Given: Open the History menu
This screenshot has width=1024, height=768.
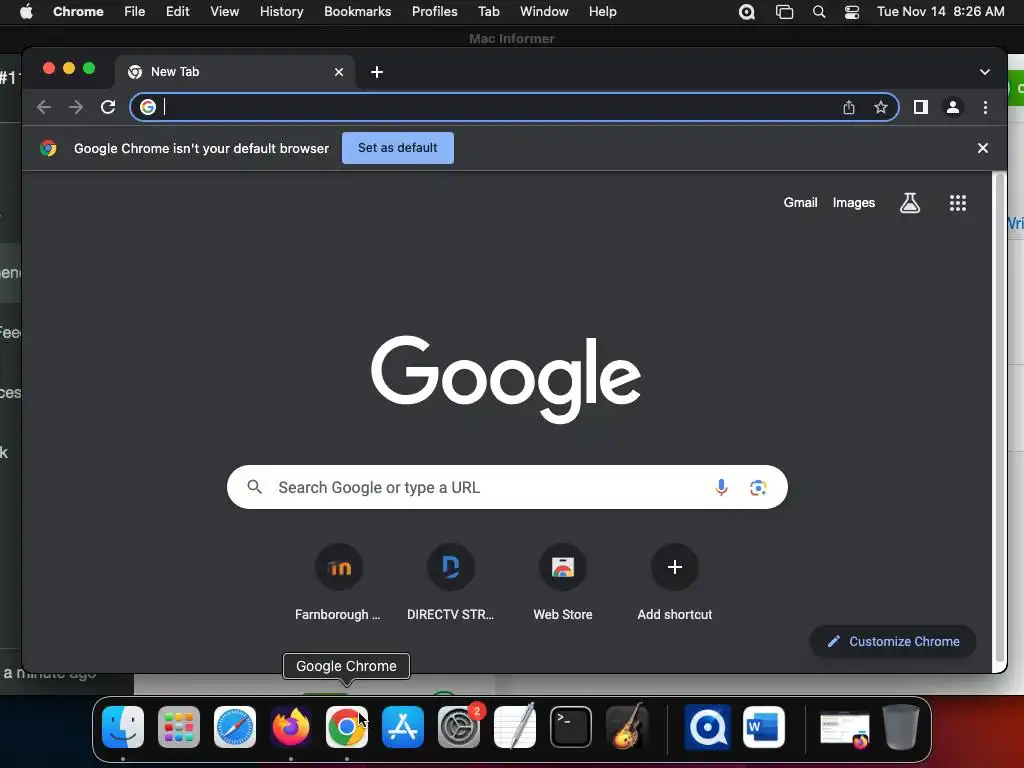Looking at the screenshot, I should [x=281, y=12].
